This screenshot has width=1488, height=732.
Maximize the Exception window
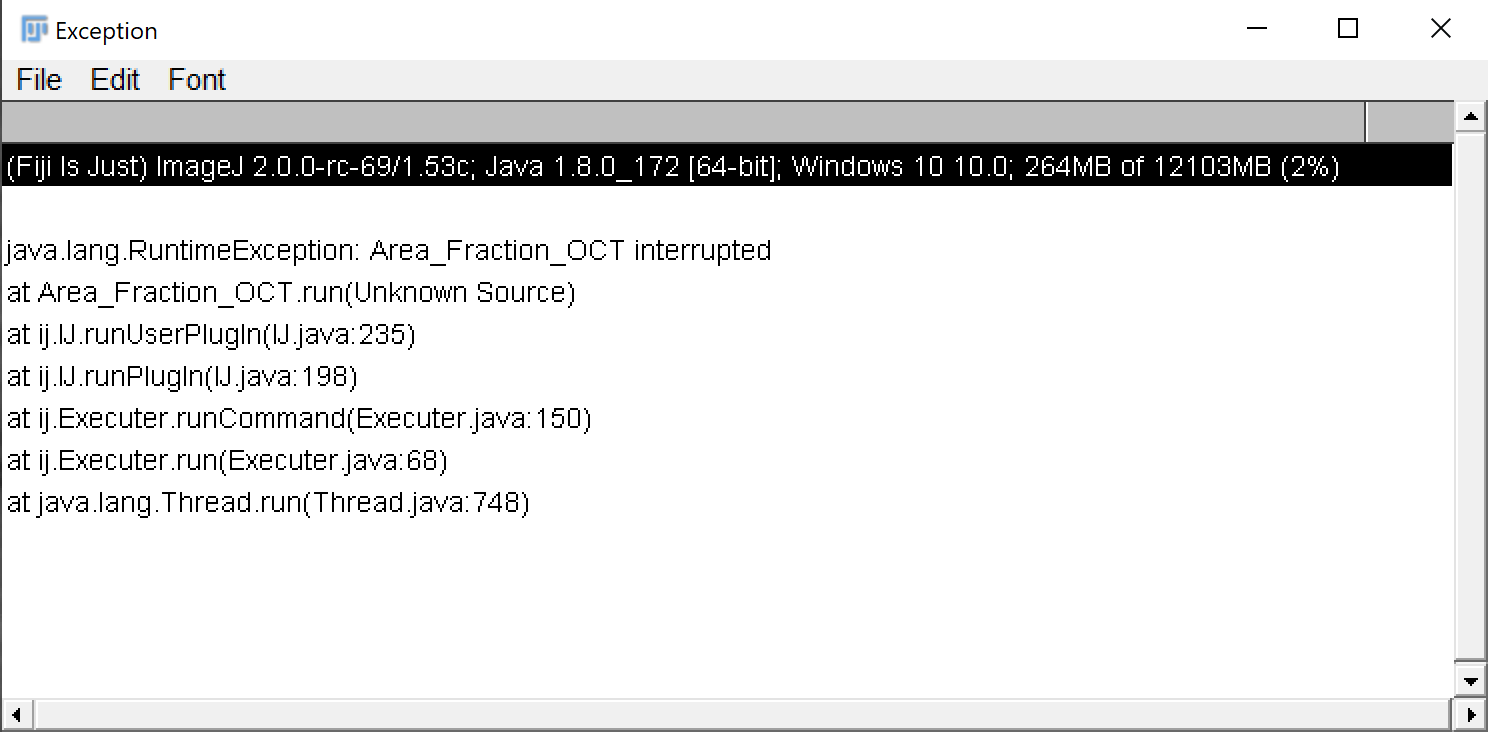1348,29
